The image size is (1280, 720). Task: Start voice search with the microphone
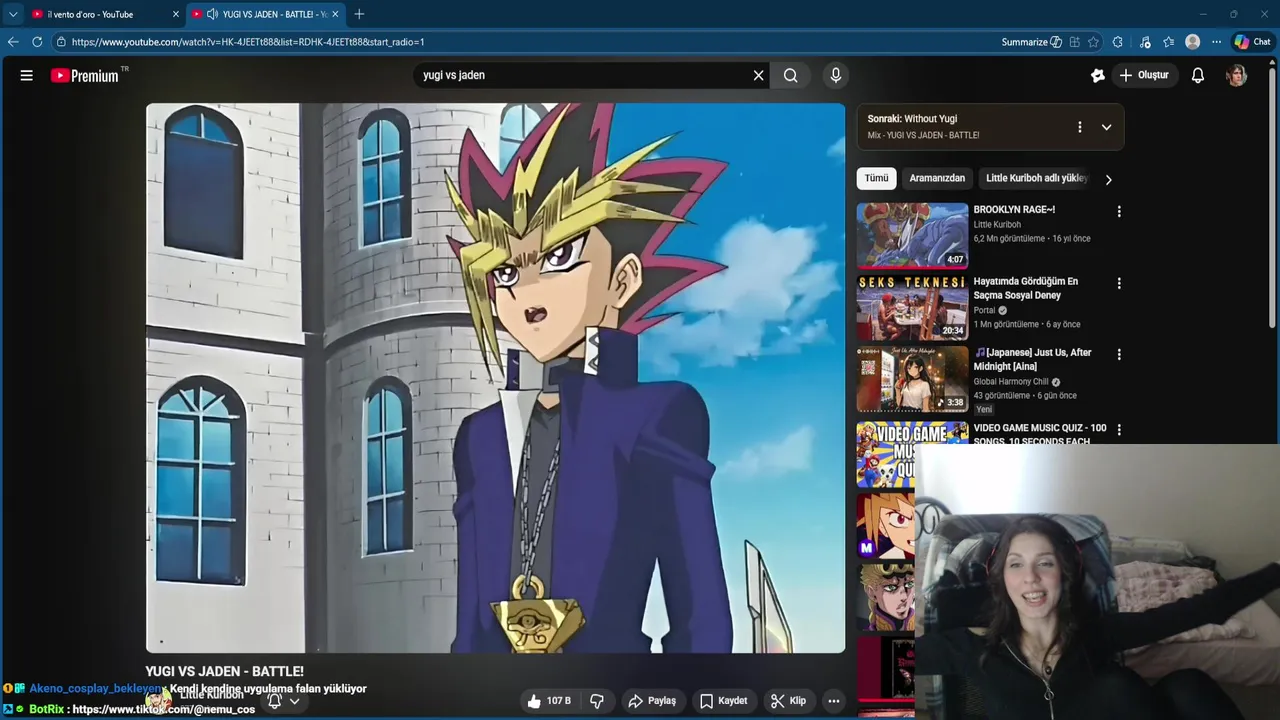point(836,75)
